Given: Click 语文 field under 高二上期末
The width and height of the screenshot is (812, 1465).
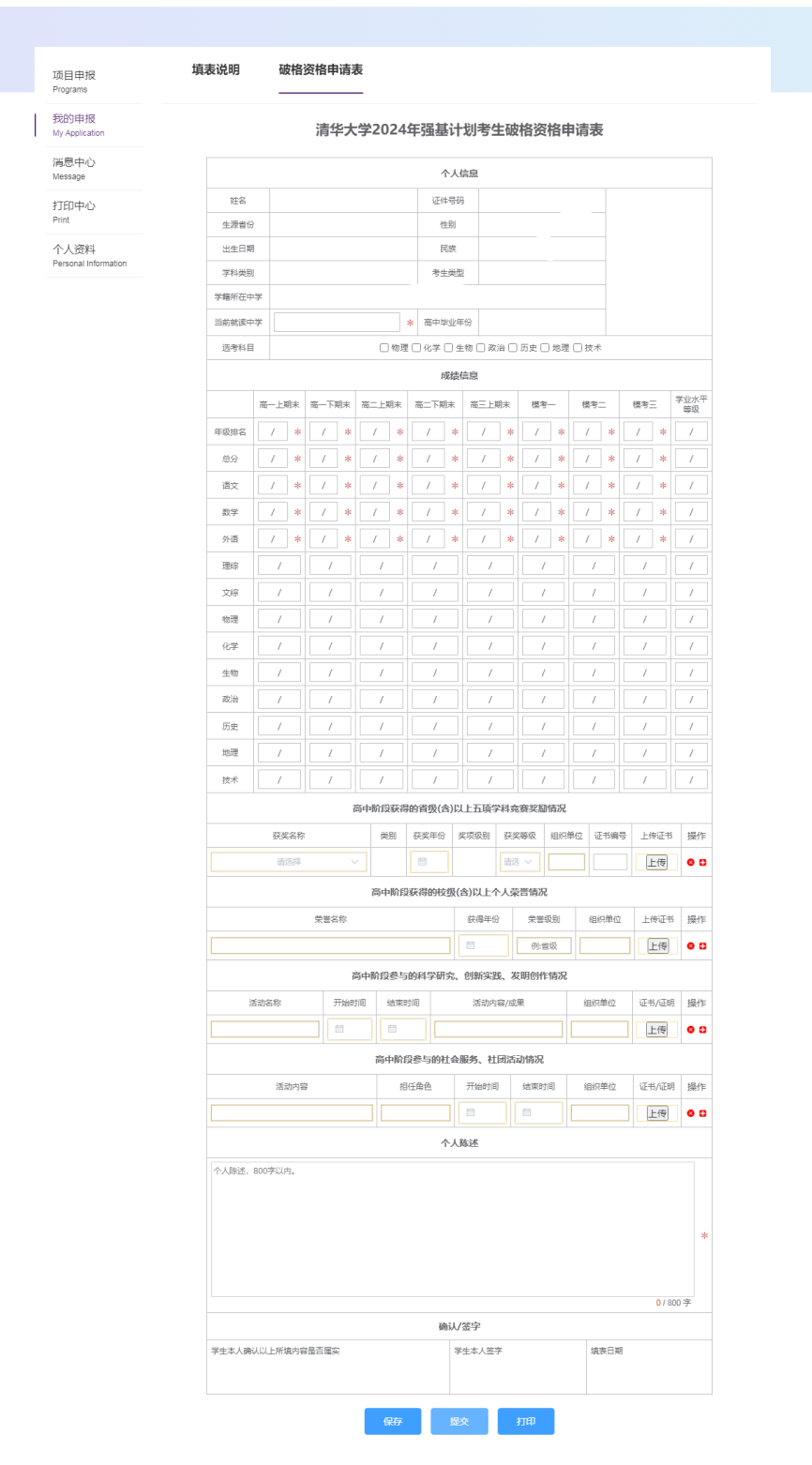Looking at the screenshot, I should pyautogui.click(x=375, y=485).
